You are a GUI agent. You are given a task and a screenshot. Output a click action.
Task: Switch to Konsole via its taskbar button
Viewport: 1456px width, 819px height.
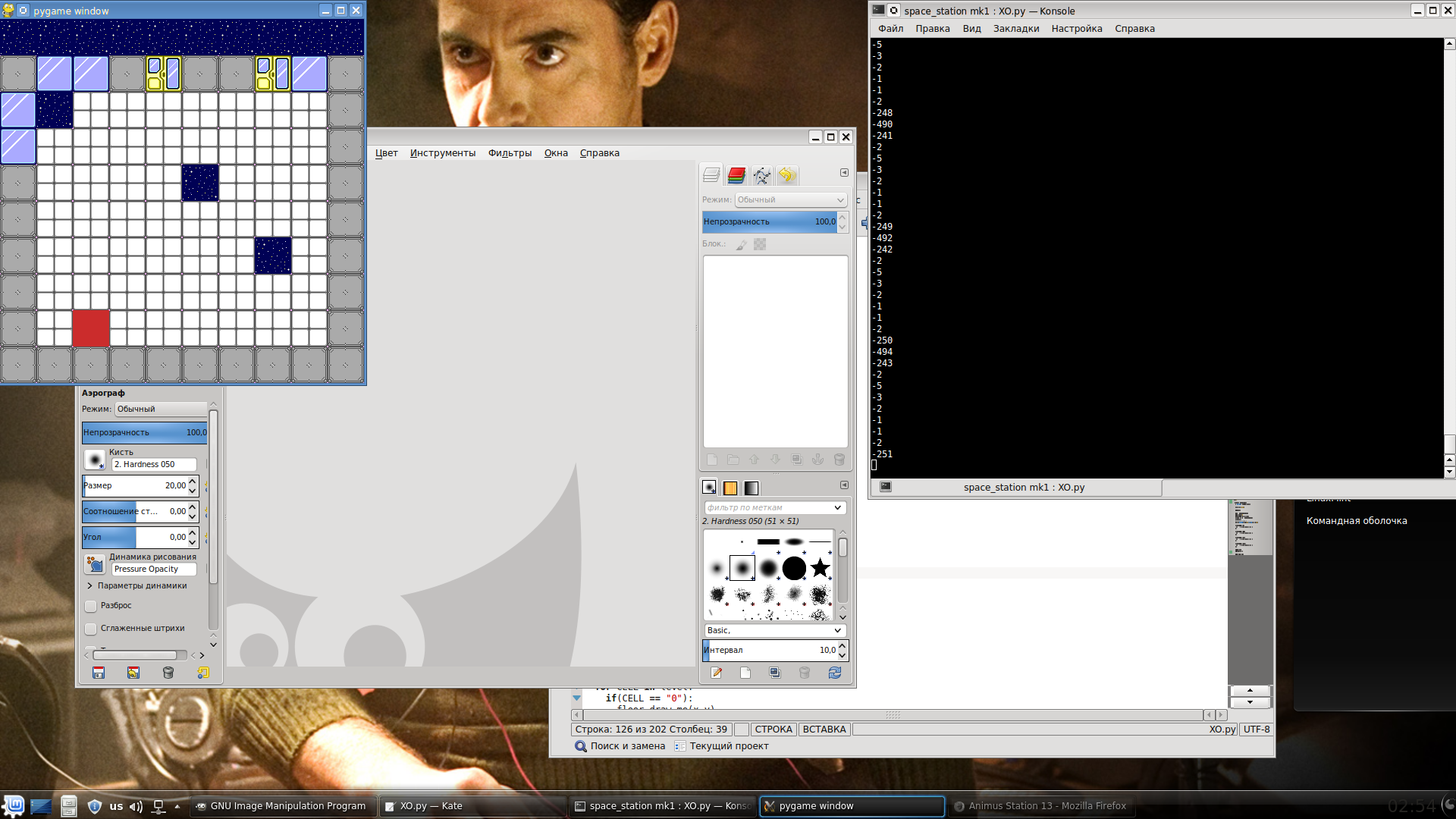pos(661,806)
